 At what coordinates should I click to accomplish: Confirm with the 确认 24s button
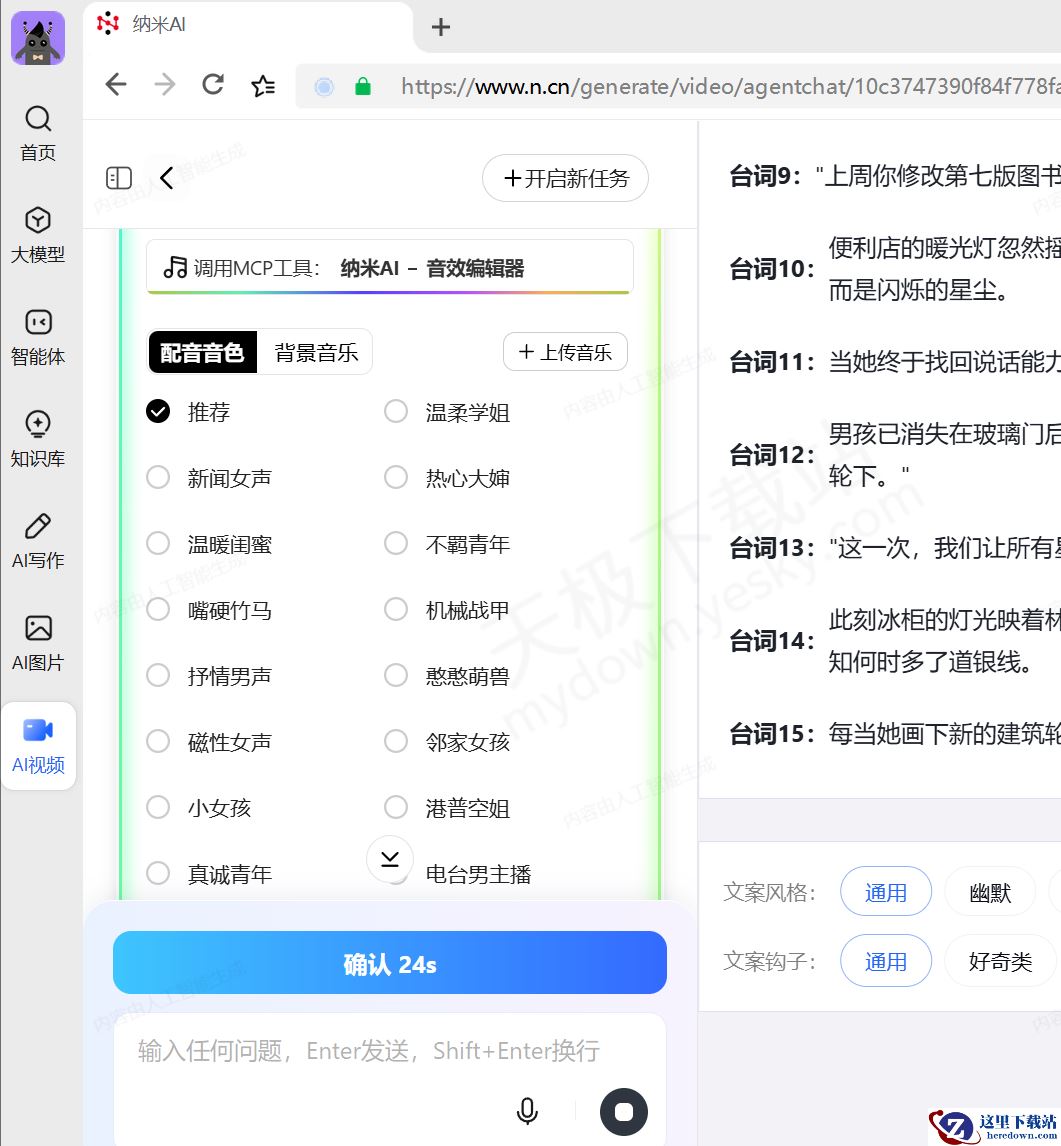coord(389,963)
